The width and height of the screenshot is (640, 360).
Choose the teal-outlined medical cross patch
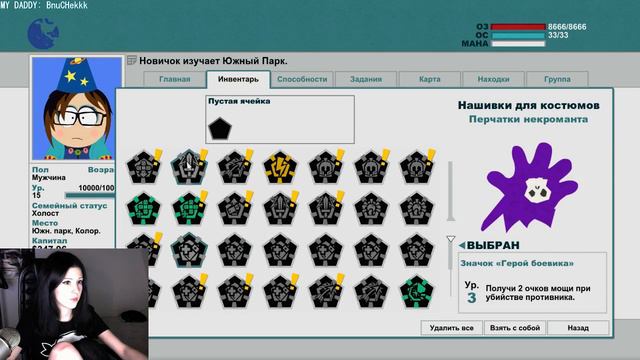(x=189, y=250)
